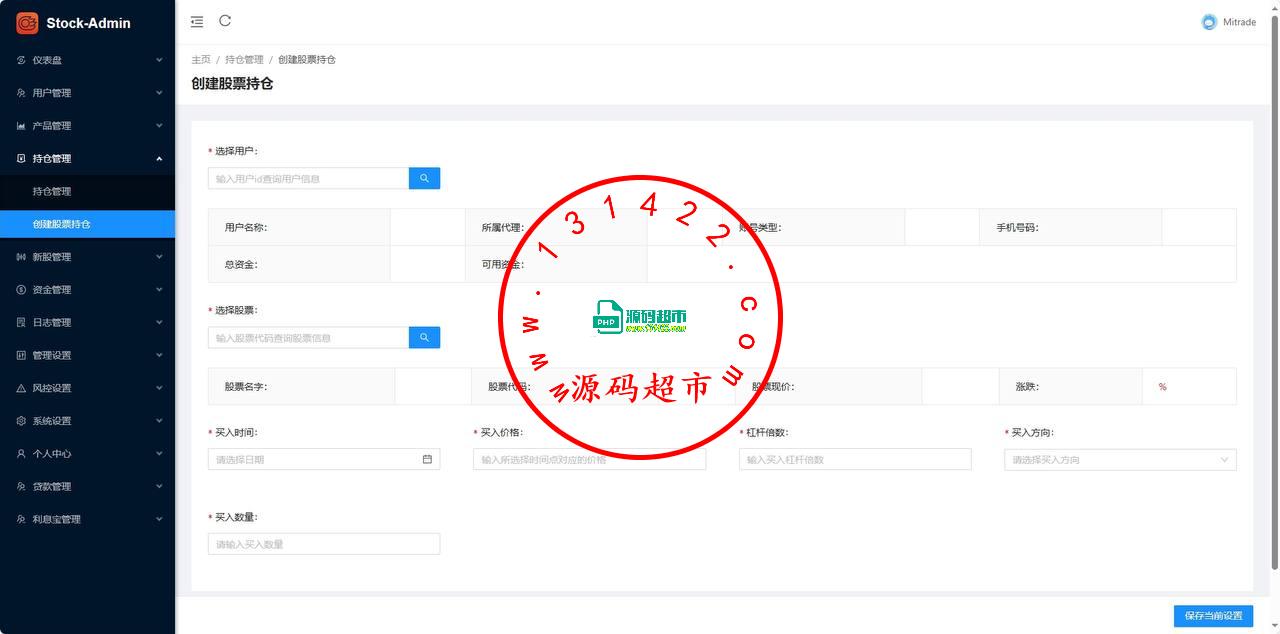Click the 日志管理 sidebar icon

pyautogui.click(x=21, y=322)
